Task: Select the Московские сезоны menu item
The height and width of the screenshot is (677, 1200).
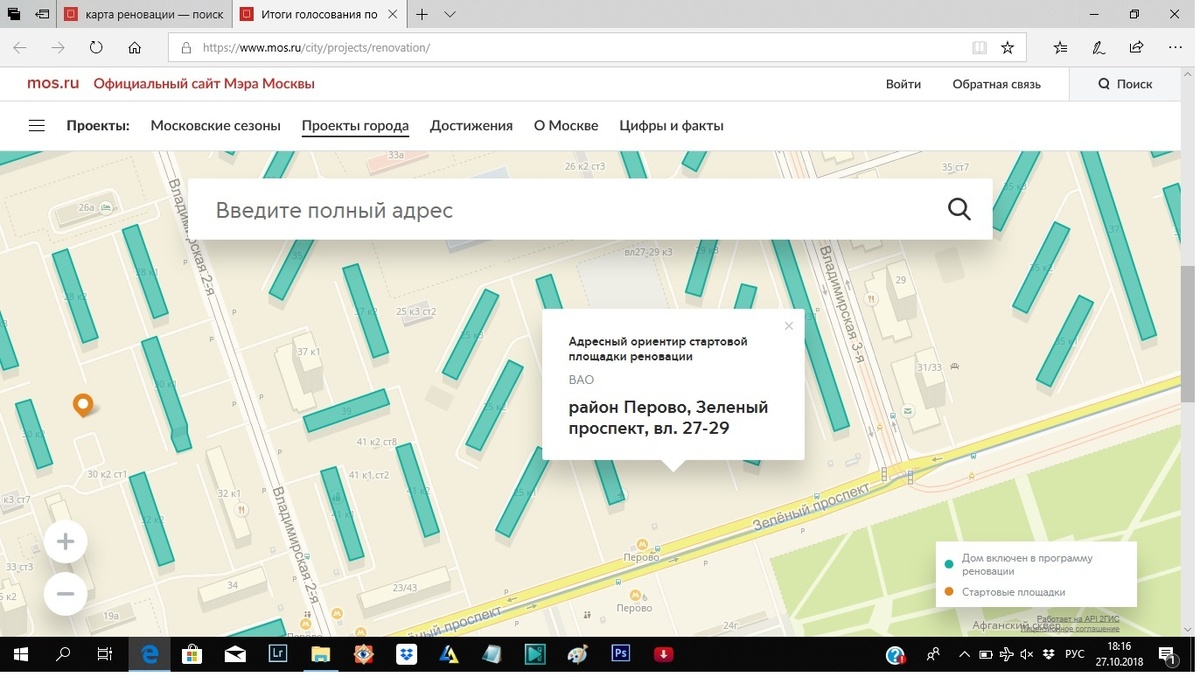Action: click(x=216, y=126)
